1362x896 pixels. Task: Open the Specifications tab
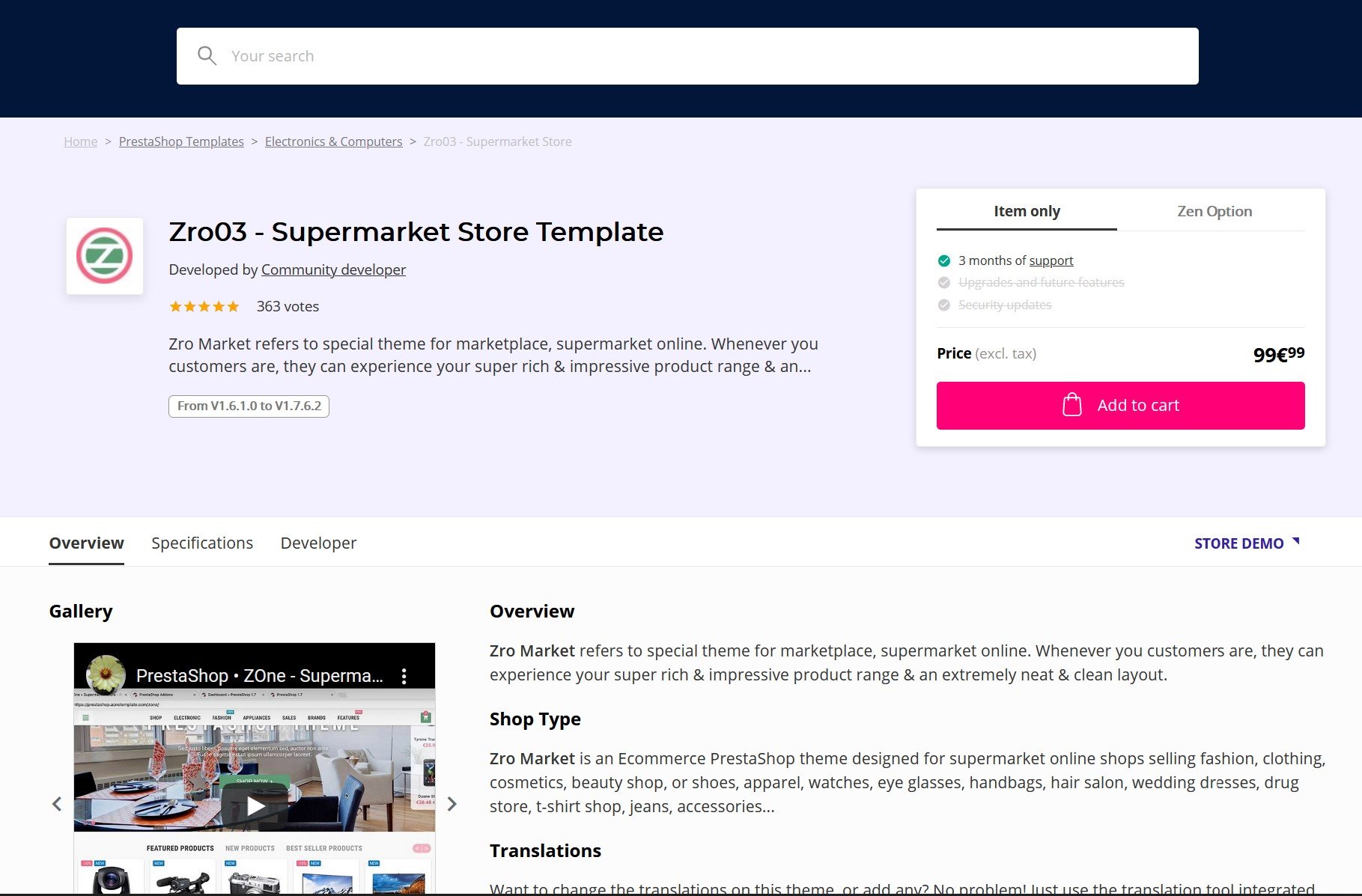202,543
